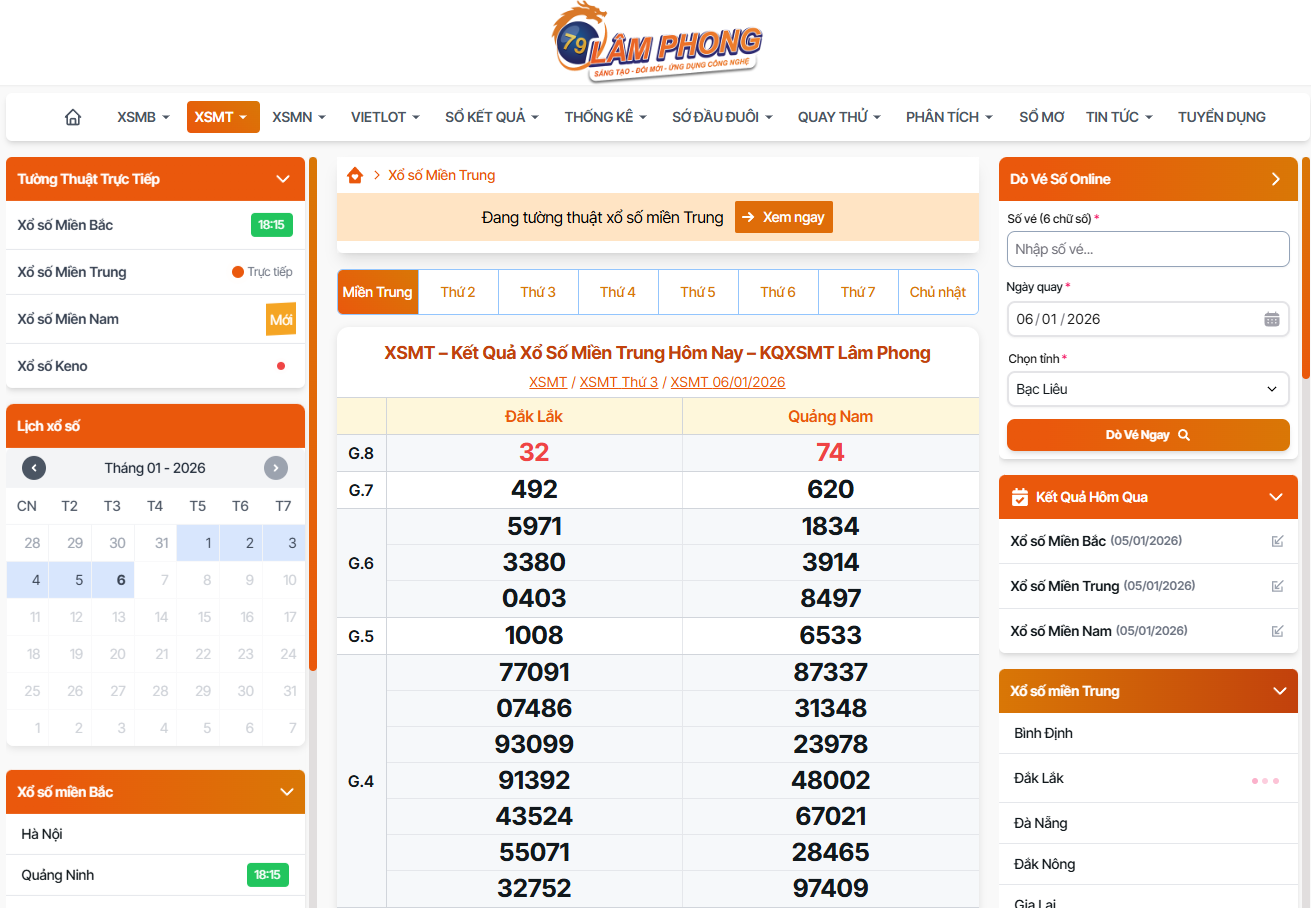Expand the THỐNG KÊ menu dropdown
The height and width of the screenshot is (908, 1311).
605,117
